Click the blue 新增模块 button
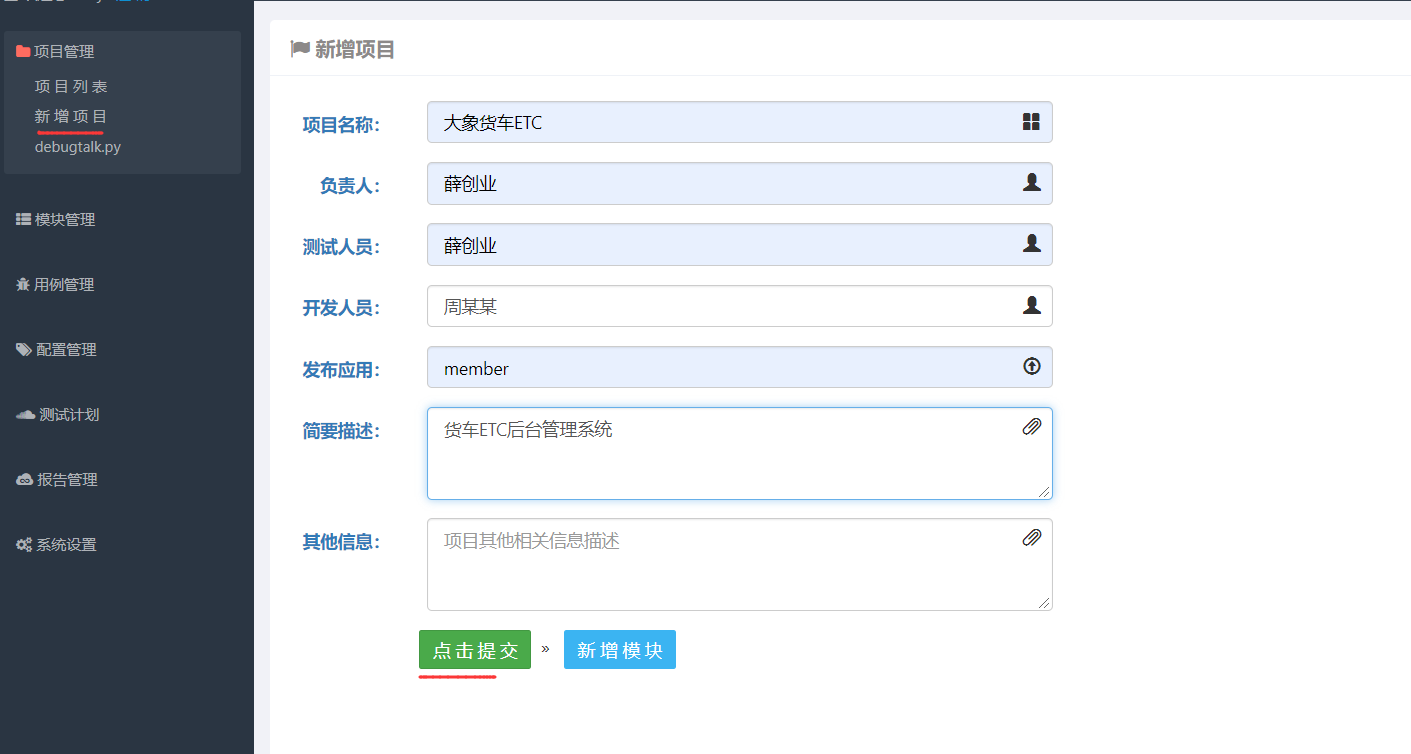This screenshot has height=754, width=1411. click(620, 650)
